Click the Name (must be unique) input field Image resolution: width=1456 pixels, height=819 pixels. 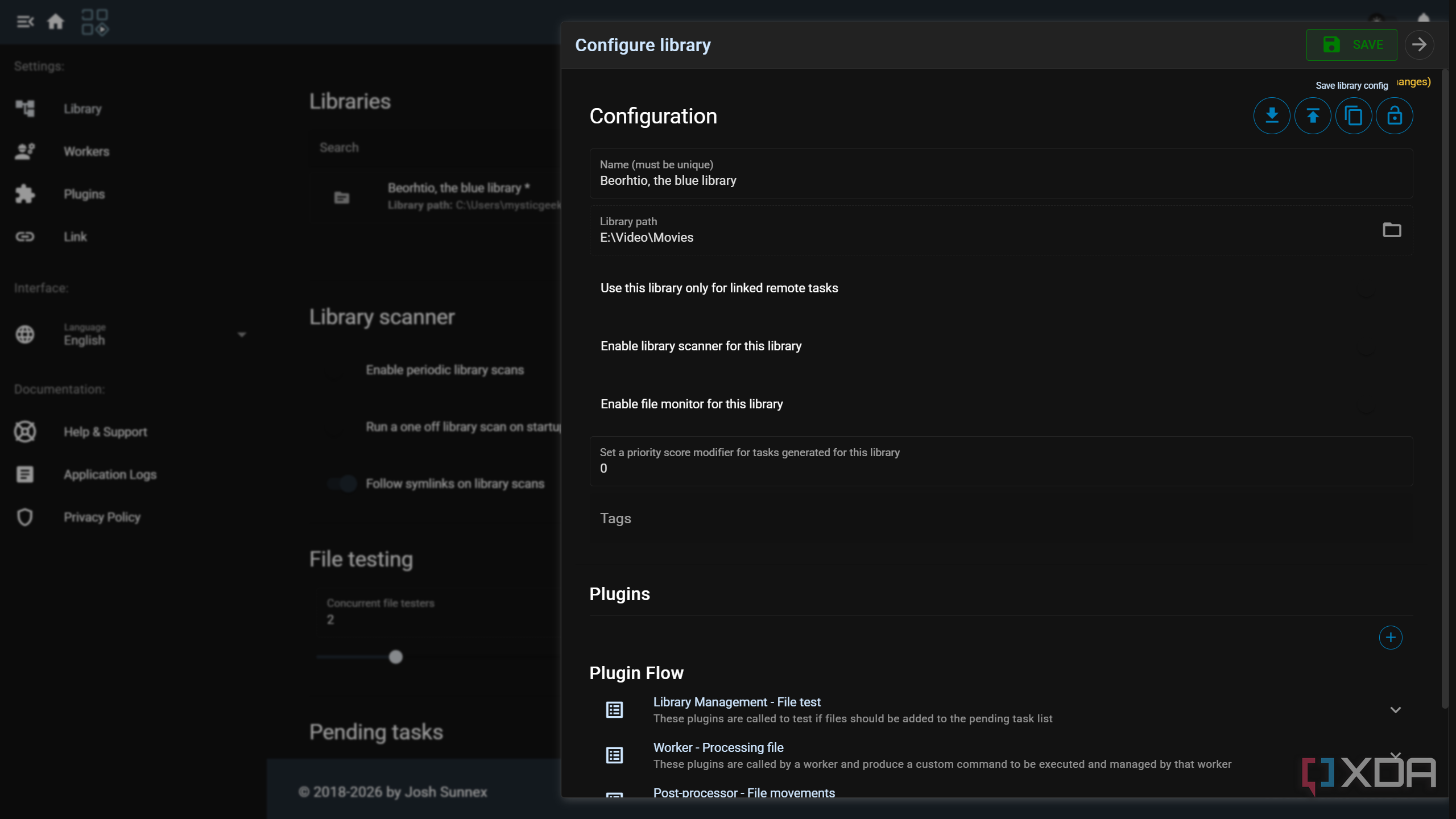(x=1001, y=173)
